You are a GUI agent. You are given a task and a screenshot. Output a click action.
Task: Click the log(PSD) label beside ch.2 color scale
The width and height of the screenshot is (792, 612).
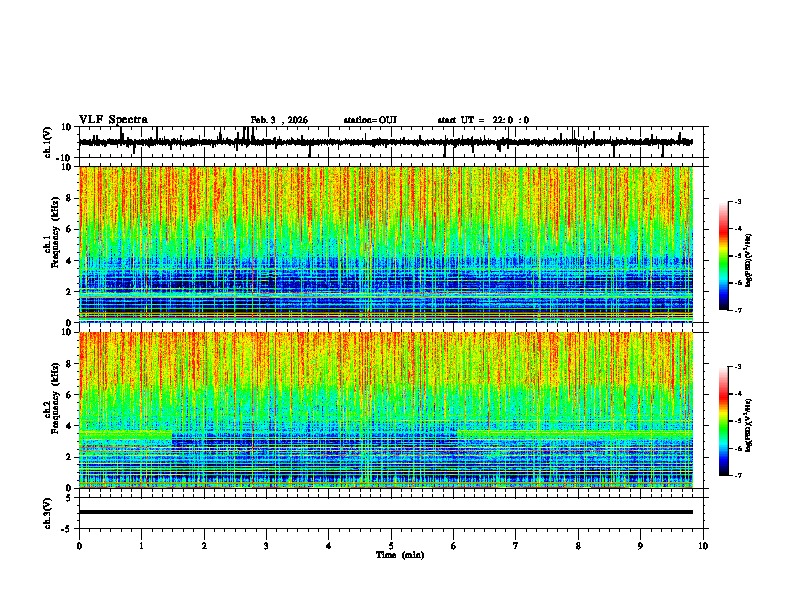(749, 426)
